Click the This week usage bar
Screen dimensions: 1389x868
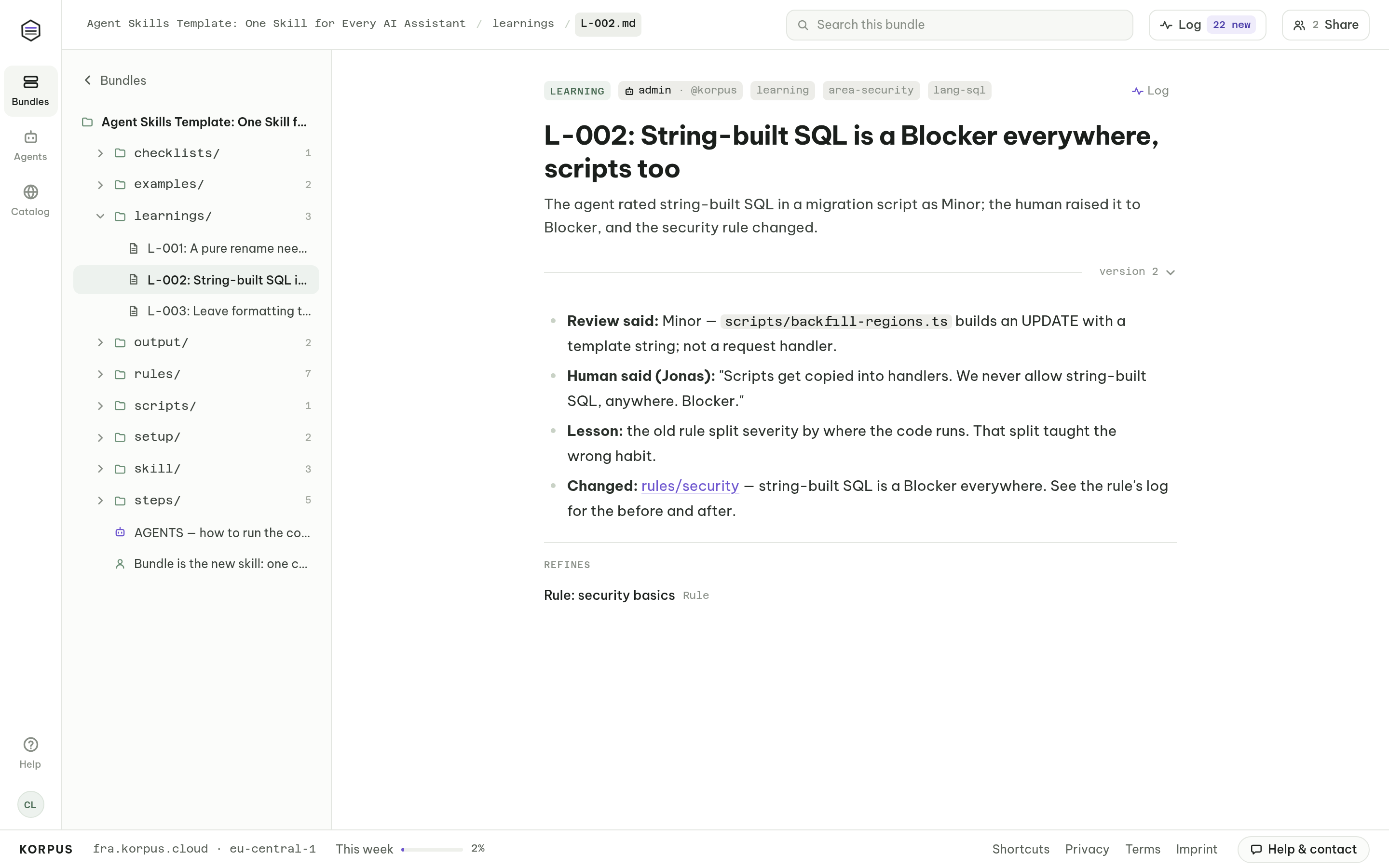[432, 849]
